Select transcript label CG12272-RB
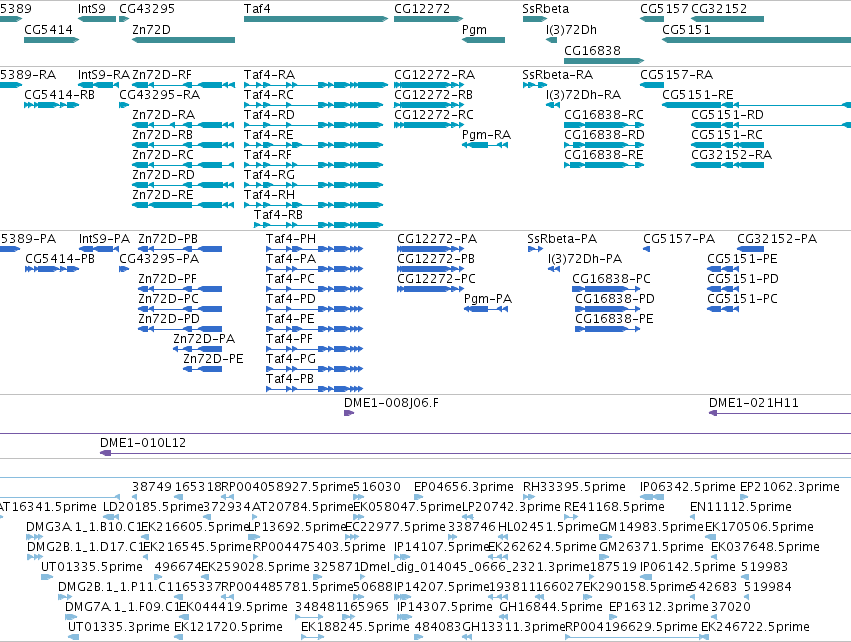 (434, 94)
